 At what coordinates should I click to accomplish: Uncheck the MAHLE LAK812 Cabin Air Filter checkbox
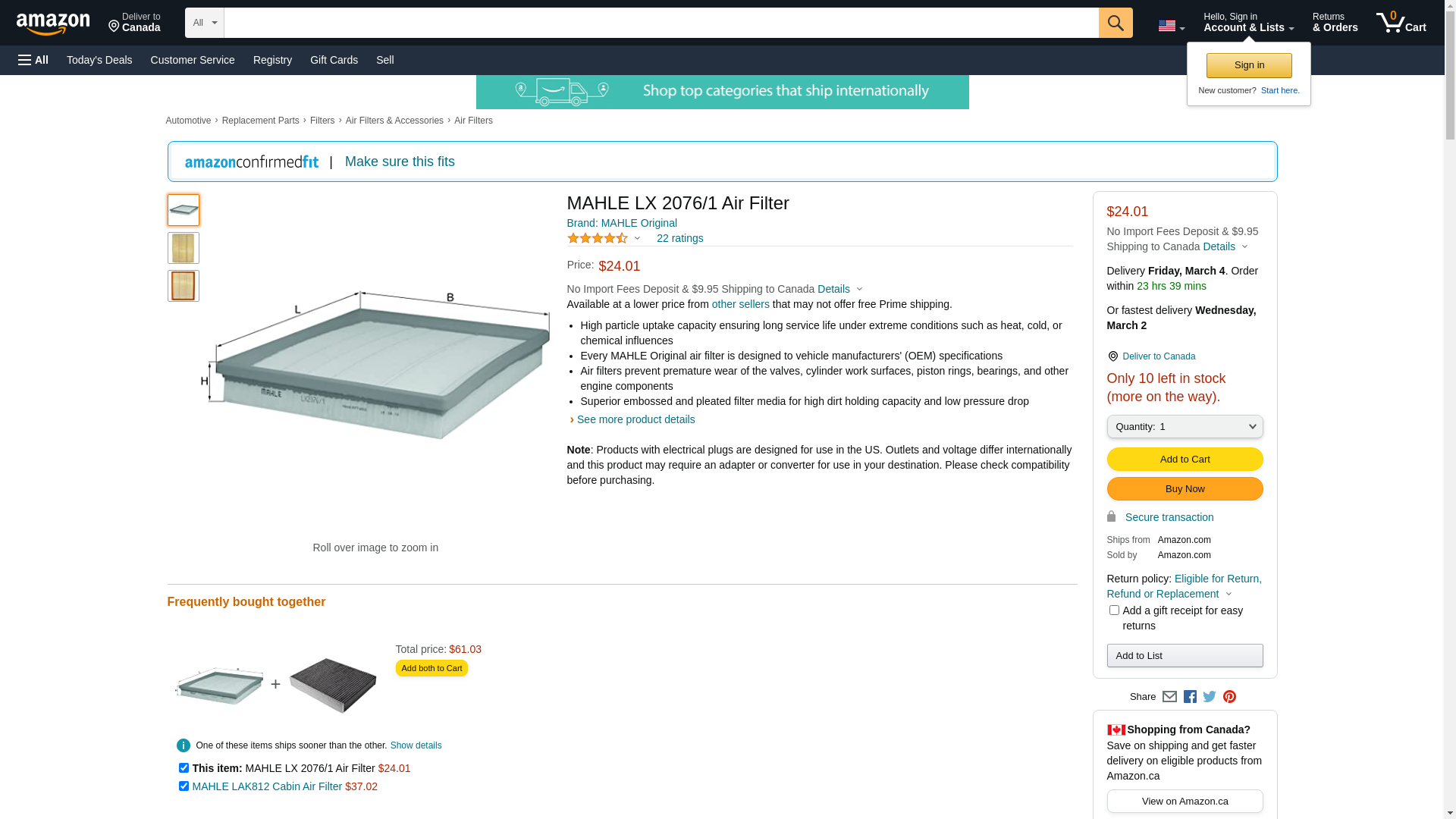184,786
